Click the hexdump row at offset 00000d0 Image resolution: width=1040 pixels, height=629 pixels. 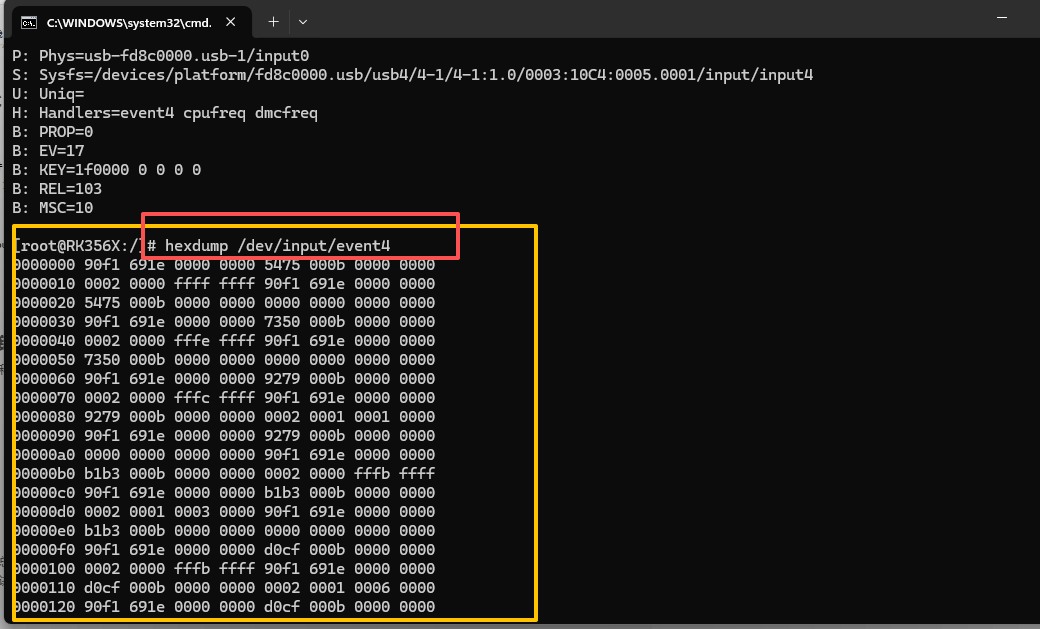pos(224,512)
